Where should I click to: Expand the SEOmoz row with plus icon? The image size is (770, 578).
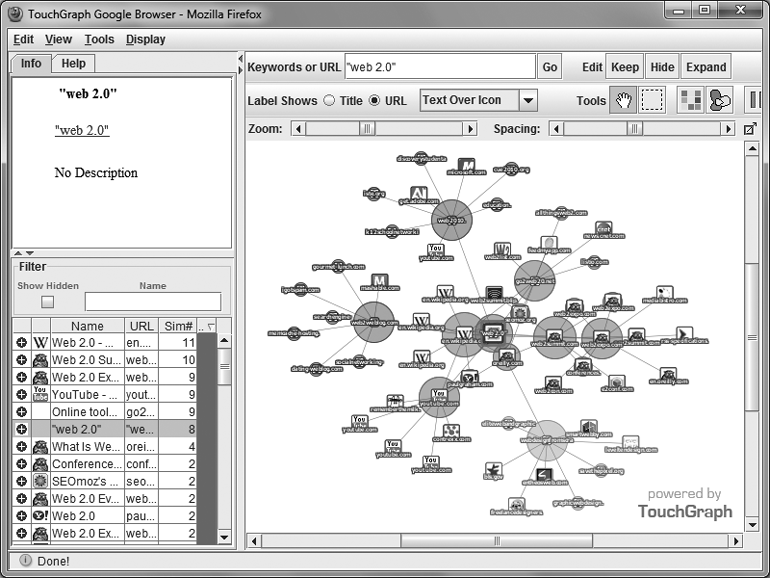click(21, 481)
